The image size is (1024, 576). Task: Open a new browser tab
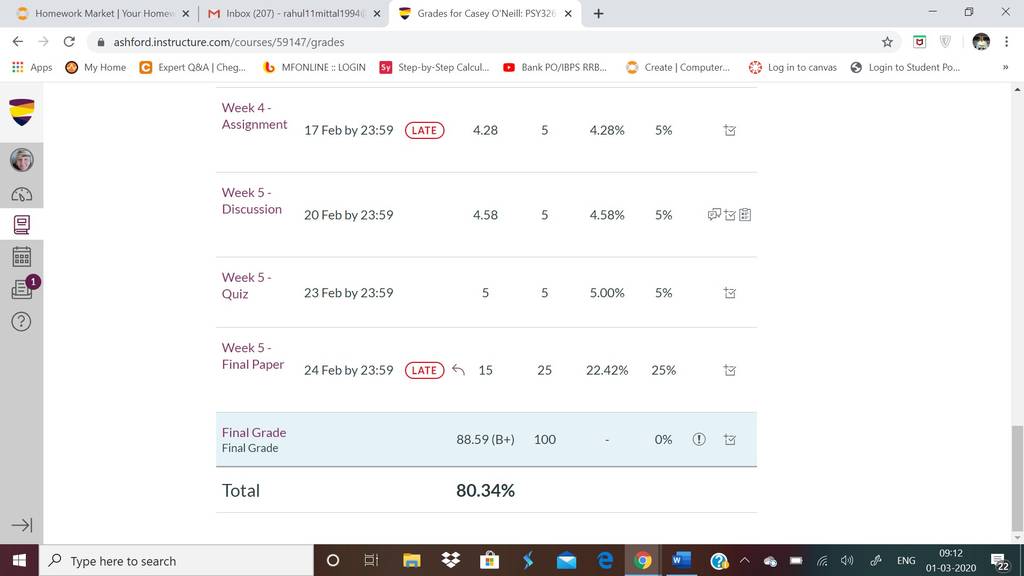point(598,13)
